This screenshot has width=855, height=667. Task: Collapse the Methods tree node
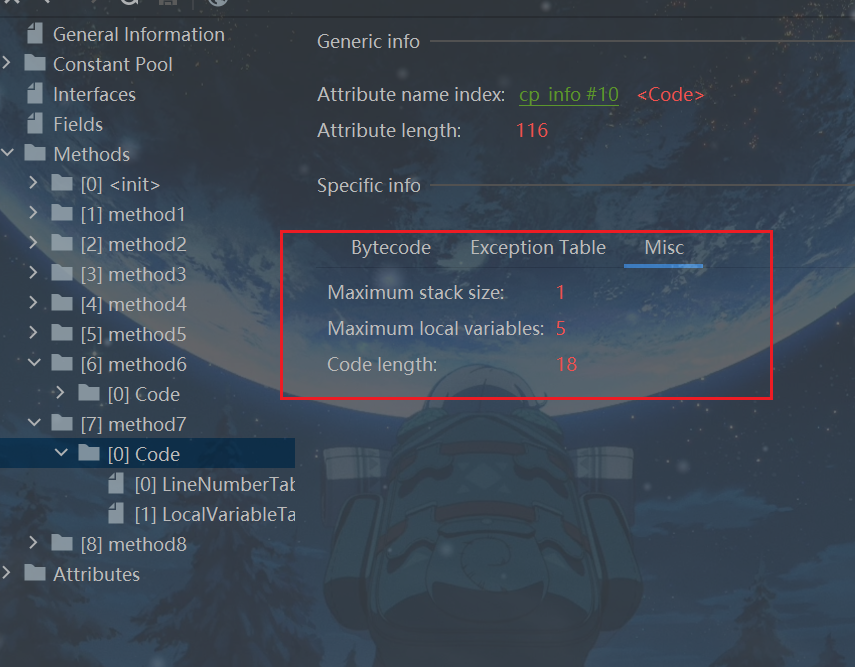[x=7, y=154]
